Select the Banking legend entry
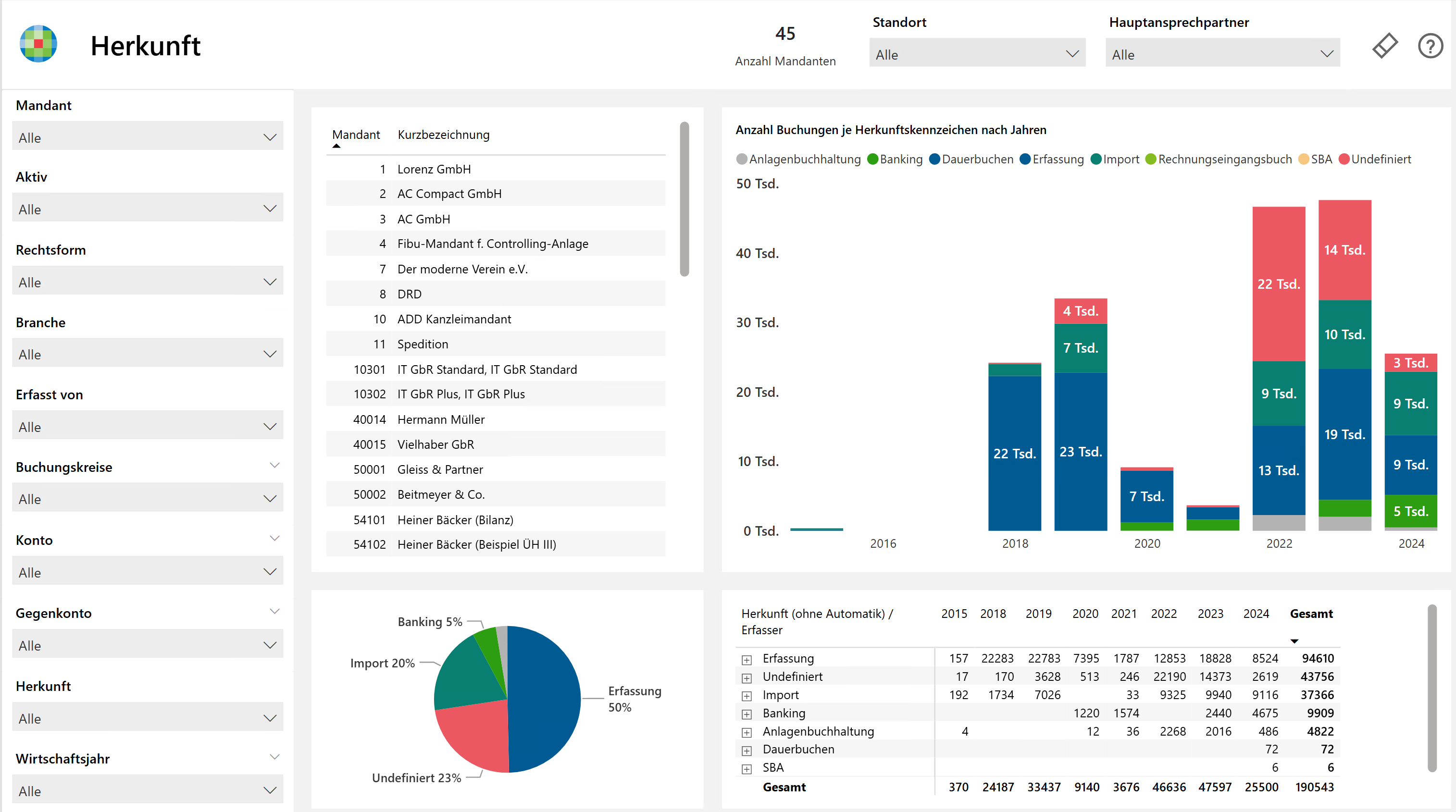The image size is (1456, 812). pos(895,160)
